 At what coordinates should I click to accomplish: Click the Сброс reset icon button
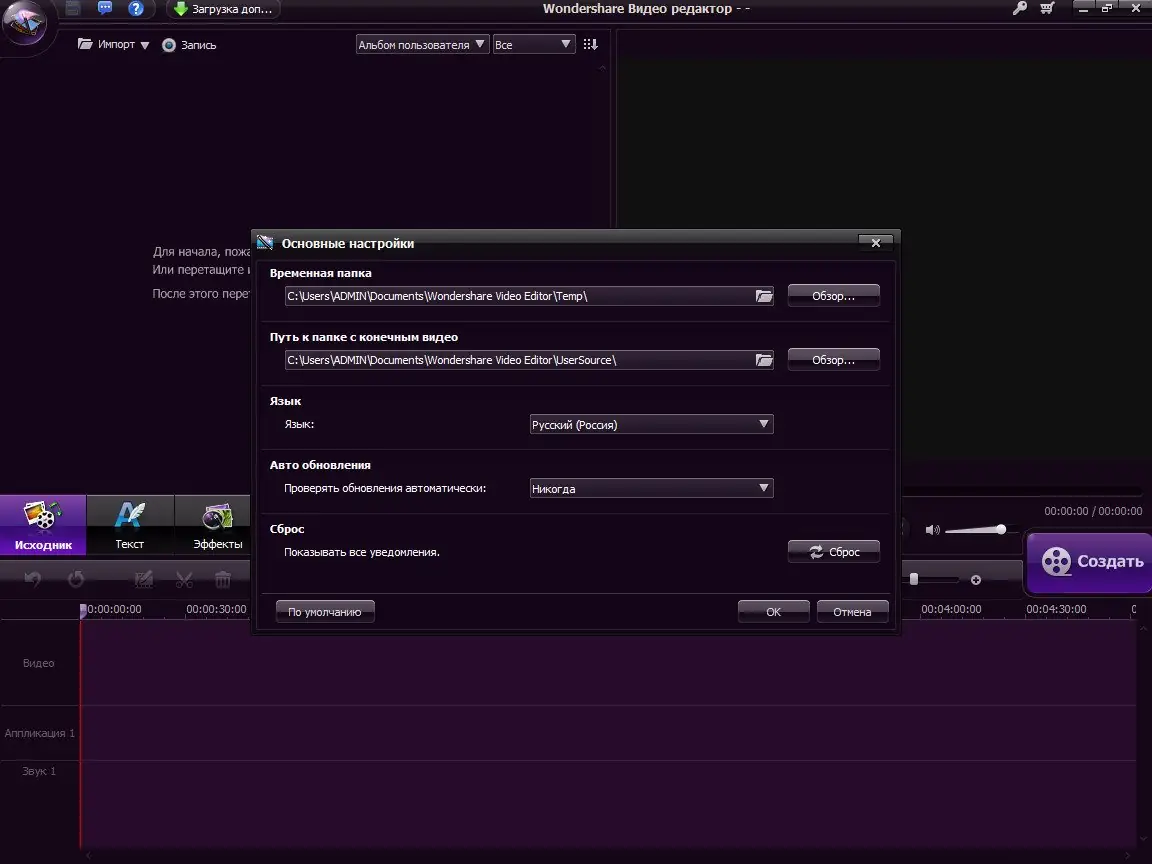(x=833, y=550)
